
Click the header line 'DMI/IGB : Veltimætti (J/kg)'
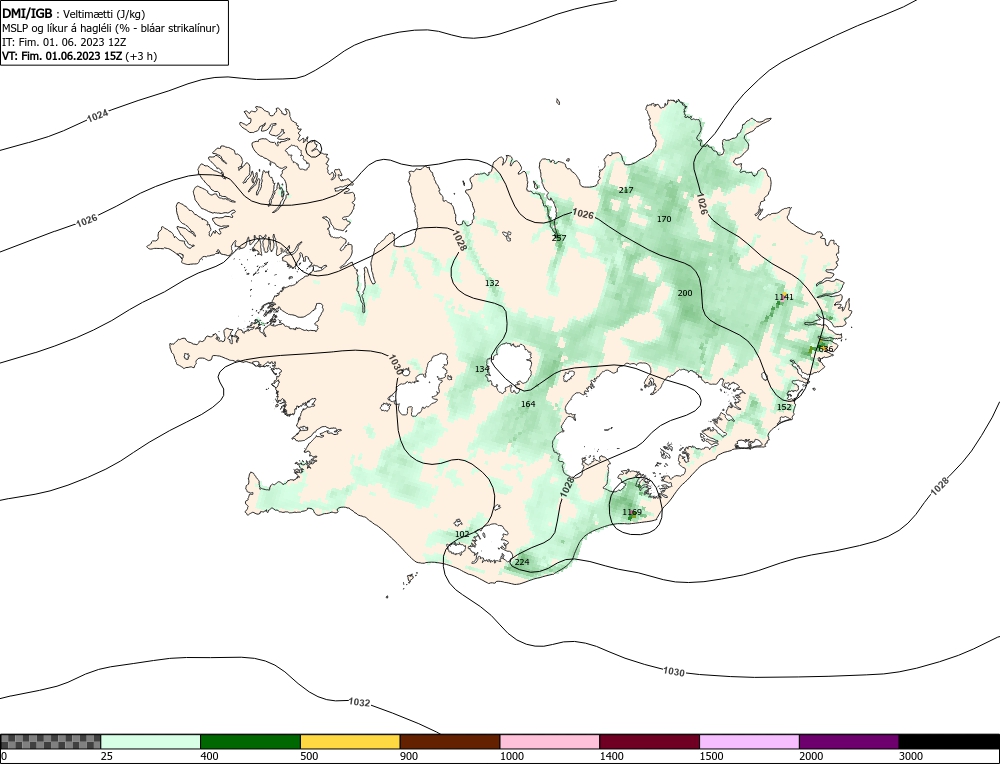click(74, 14)
